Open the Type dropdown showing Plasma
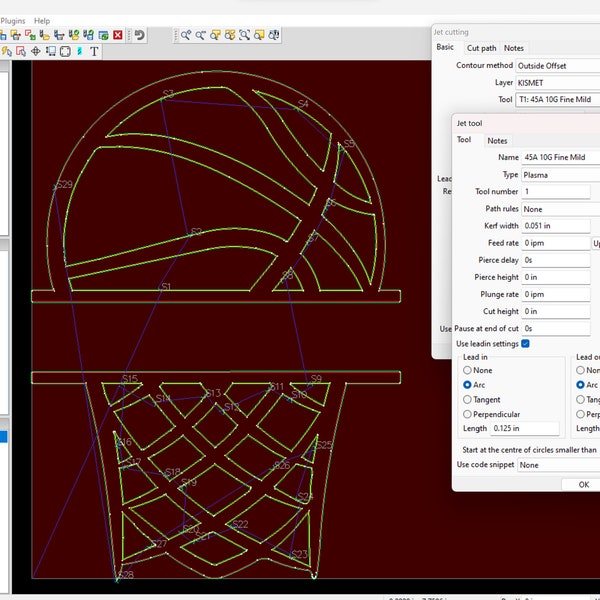Viewport: 600px width, 600px height. tap(561, 175)
